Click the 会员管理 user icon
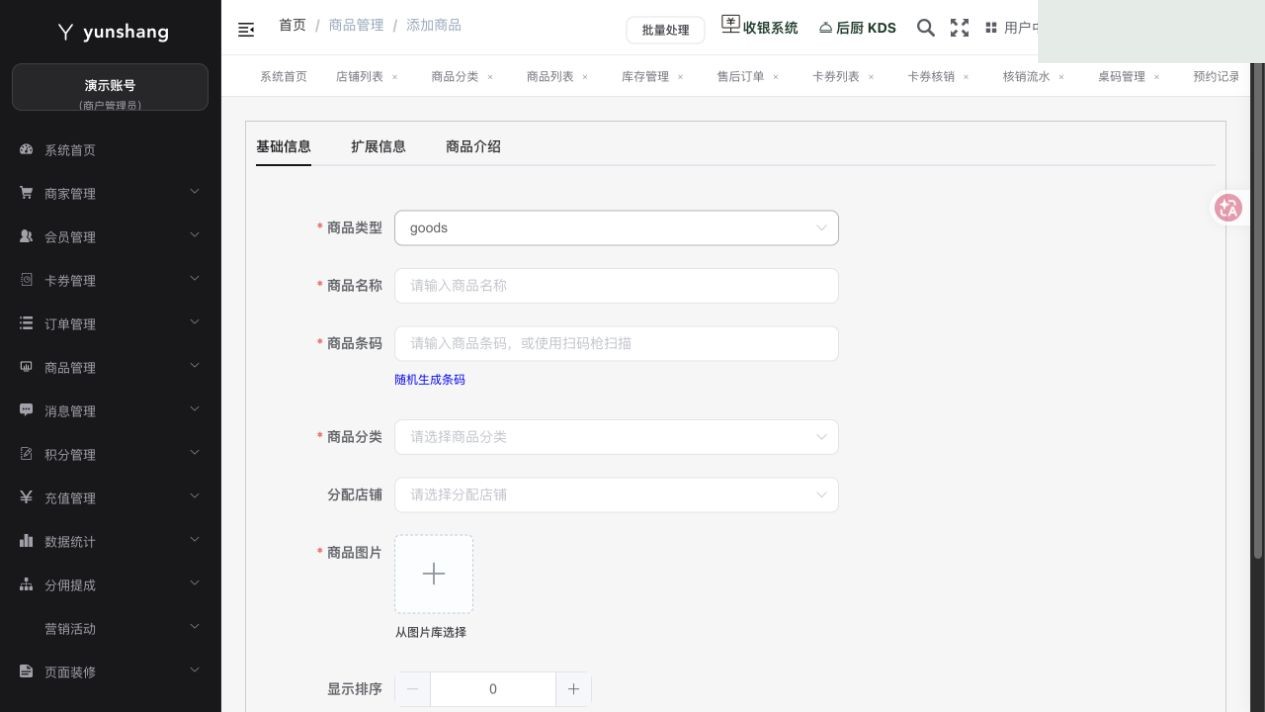Image resolution: width=1265 pixels, height=712 pixels. pyautogui.click(x=27, y=237)
